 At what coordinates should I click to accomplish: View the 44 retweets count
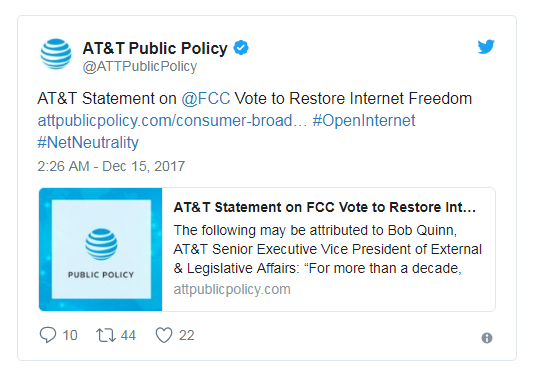point(128,336)
